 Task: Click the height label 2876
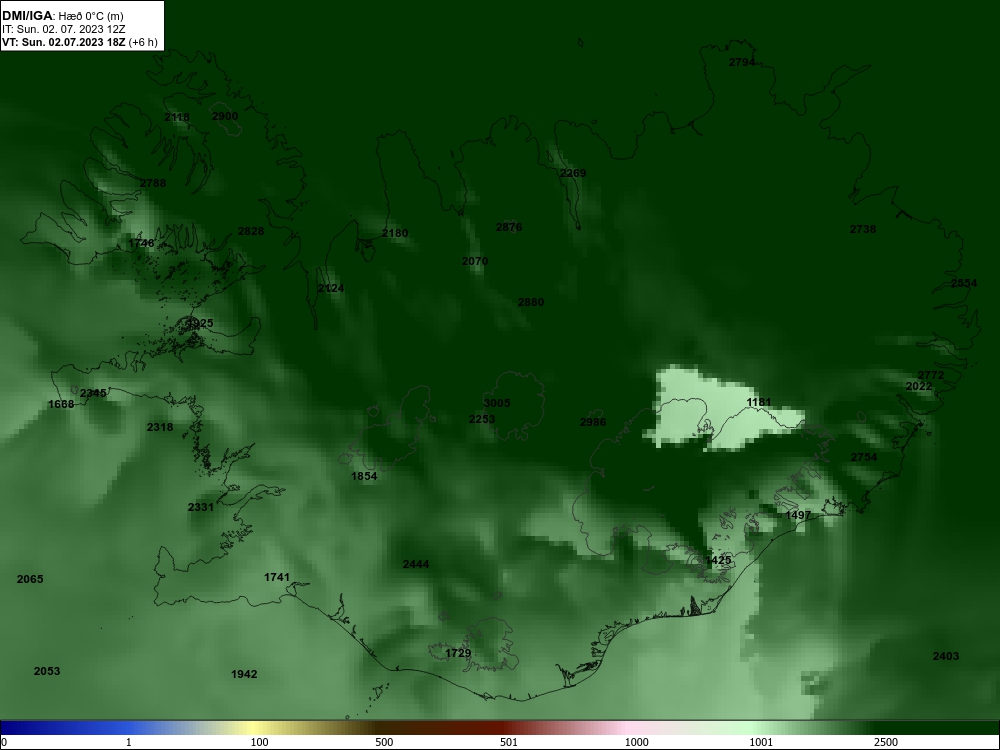point(509,226)
